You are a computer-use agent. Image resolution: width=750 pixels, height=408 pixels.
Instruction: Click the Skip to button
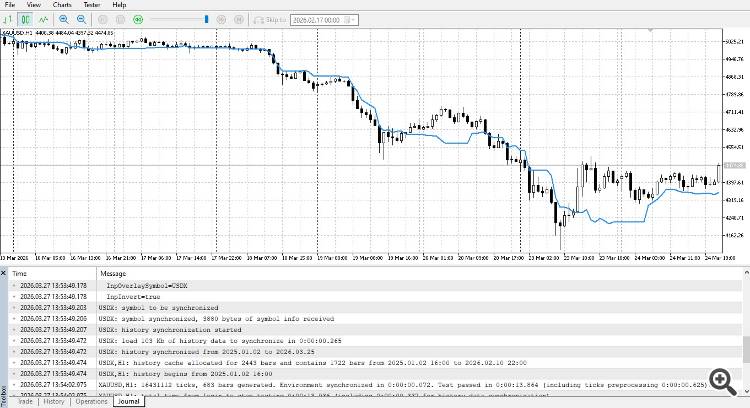click(x=270, y=20)
